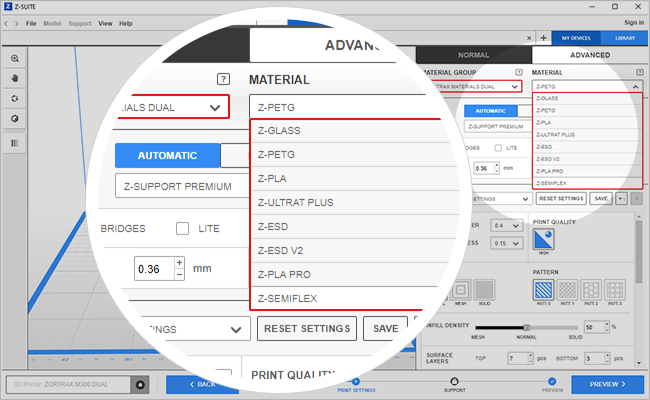Click the PRINT SETTINGS step marker
Image resolution: width=650 pixels, height=400 pixels.
pos(356,381)
